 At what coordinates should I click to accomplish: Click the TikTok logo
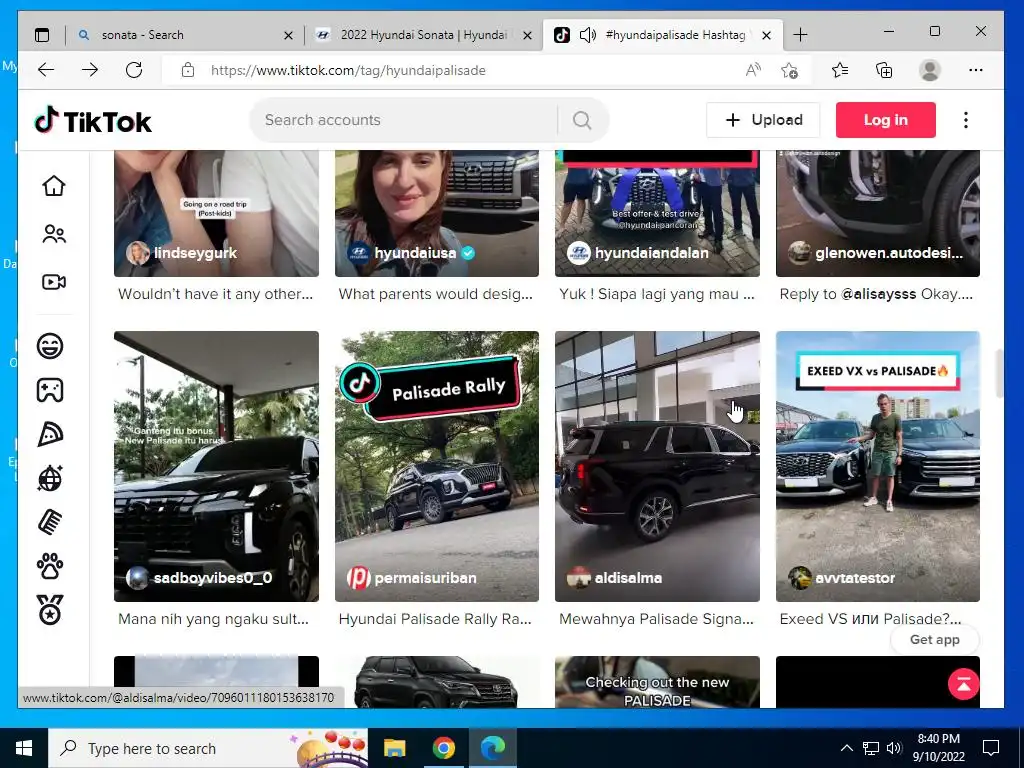pyautogui.click(x=93, y=121)
